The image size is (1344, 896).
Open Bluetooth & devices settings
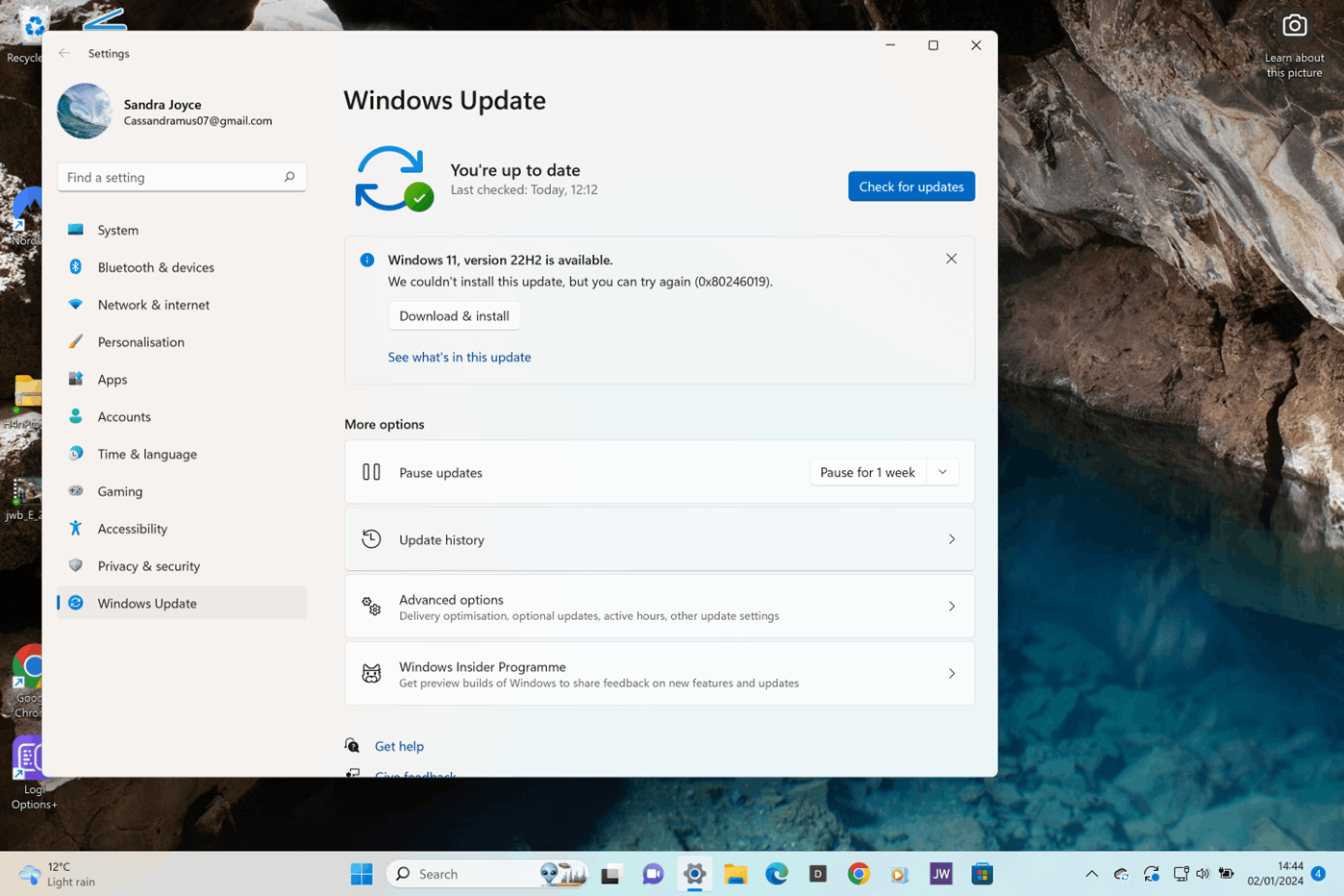(181, 267)
